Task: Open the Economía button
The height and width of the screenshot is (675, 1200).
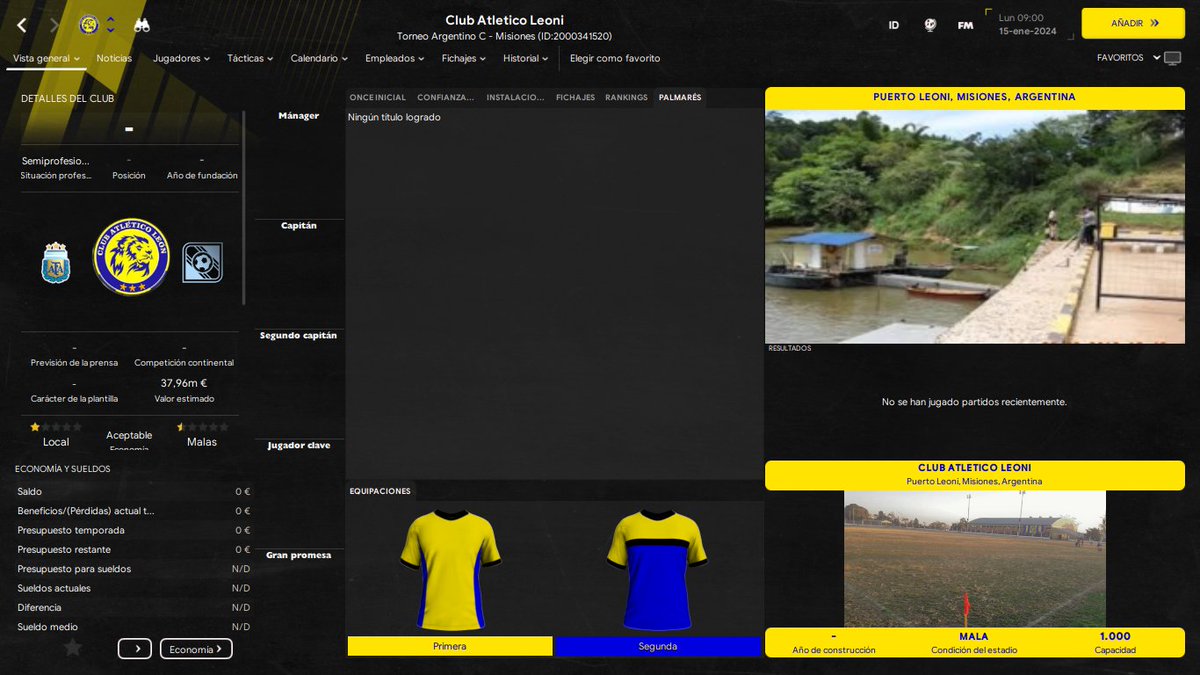Action: tap(196, 649)
